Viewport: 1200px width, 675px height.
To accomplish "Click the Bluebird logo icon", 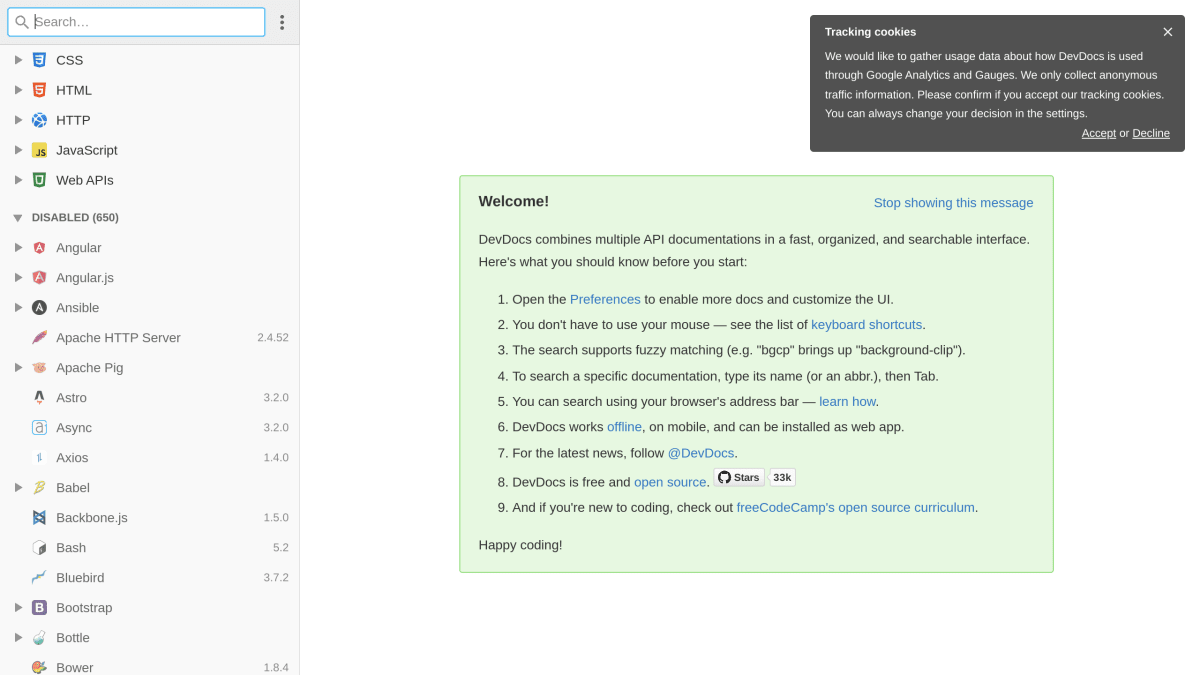I will [39, 578].
